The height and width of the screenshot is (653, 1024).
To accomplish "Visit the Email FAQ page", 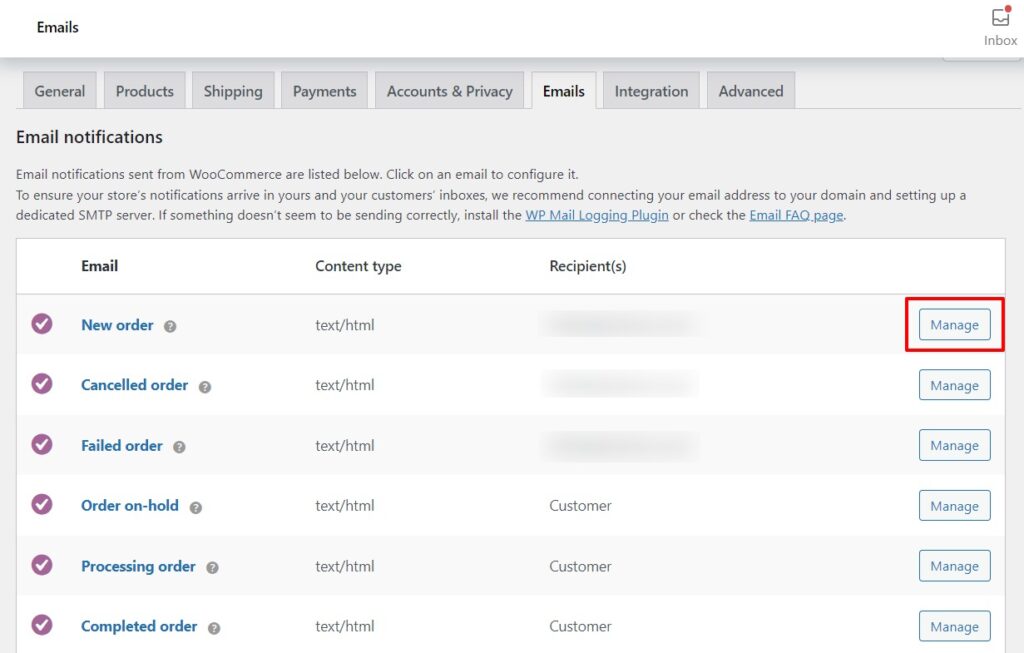I will point(795,215).
